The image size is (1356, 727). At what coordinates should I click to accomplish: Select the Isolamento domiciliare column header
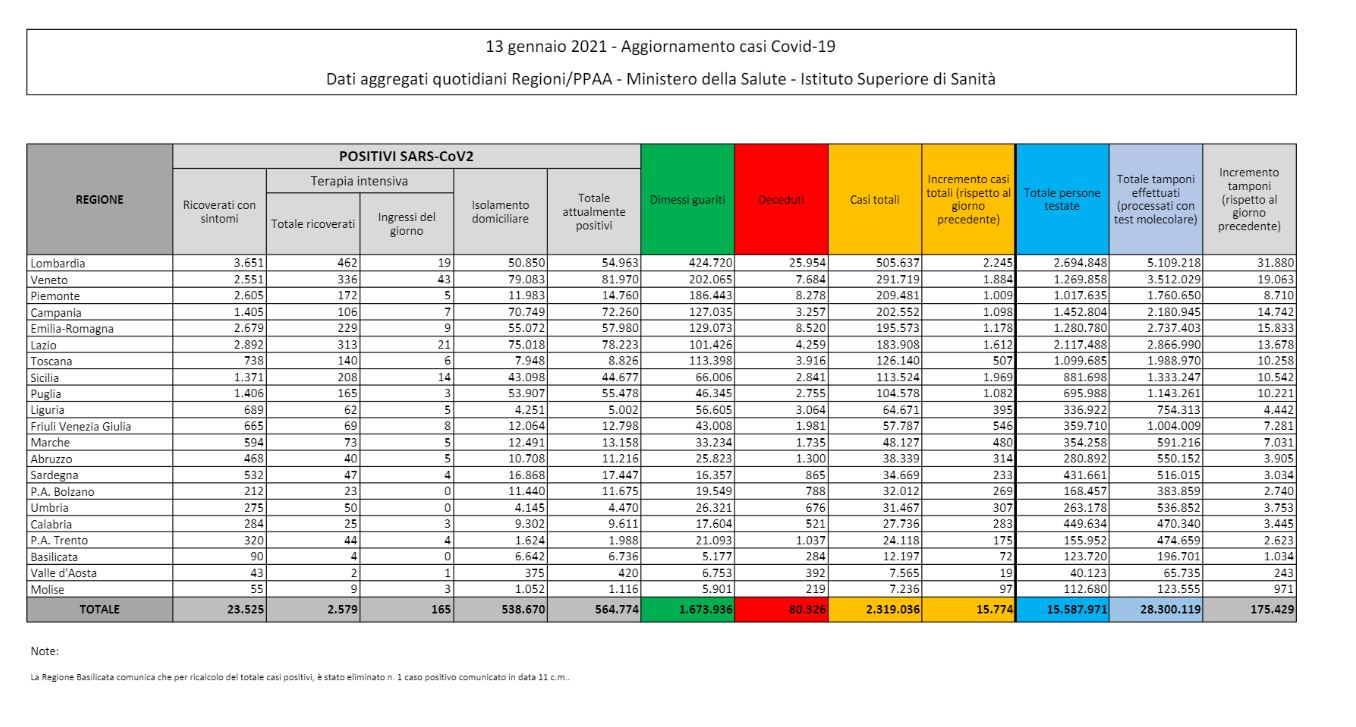pos(500,212)
